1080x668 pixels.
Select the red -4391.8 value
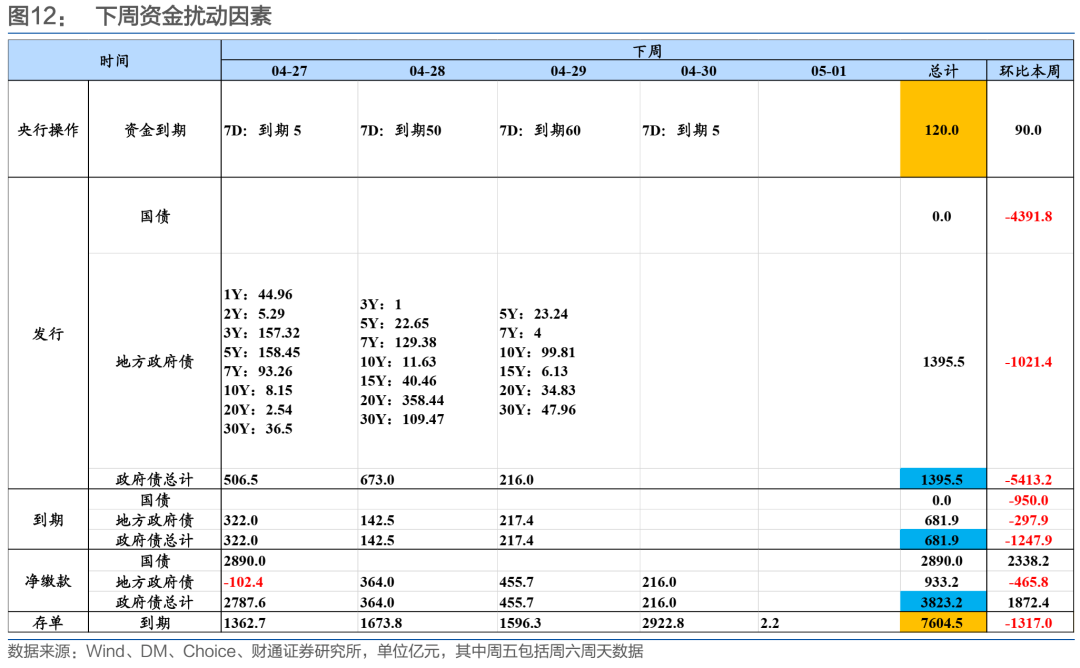tap(1029, 216)
